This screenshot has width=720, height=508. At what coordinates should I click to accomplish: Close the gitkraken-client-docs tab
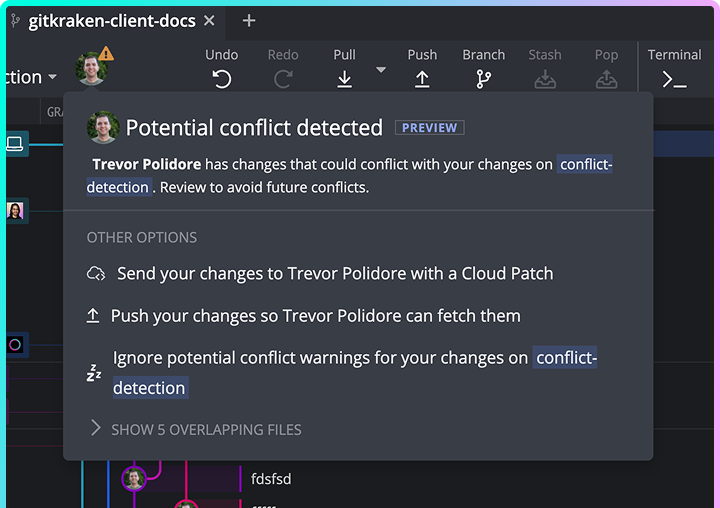point(208,21)
